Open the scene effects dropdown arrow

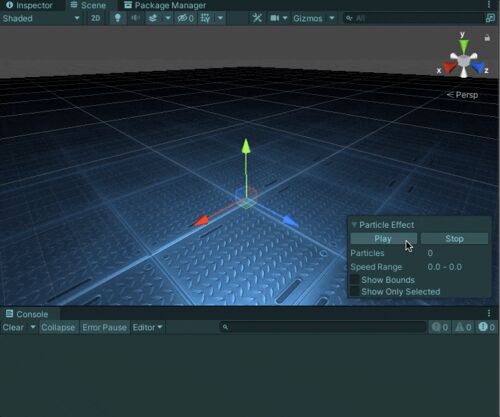click(168, 18)
